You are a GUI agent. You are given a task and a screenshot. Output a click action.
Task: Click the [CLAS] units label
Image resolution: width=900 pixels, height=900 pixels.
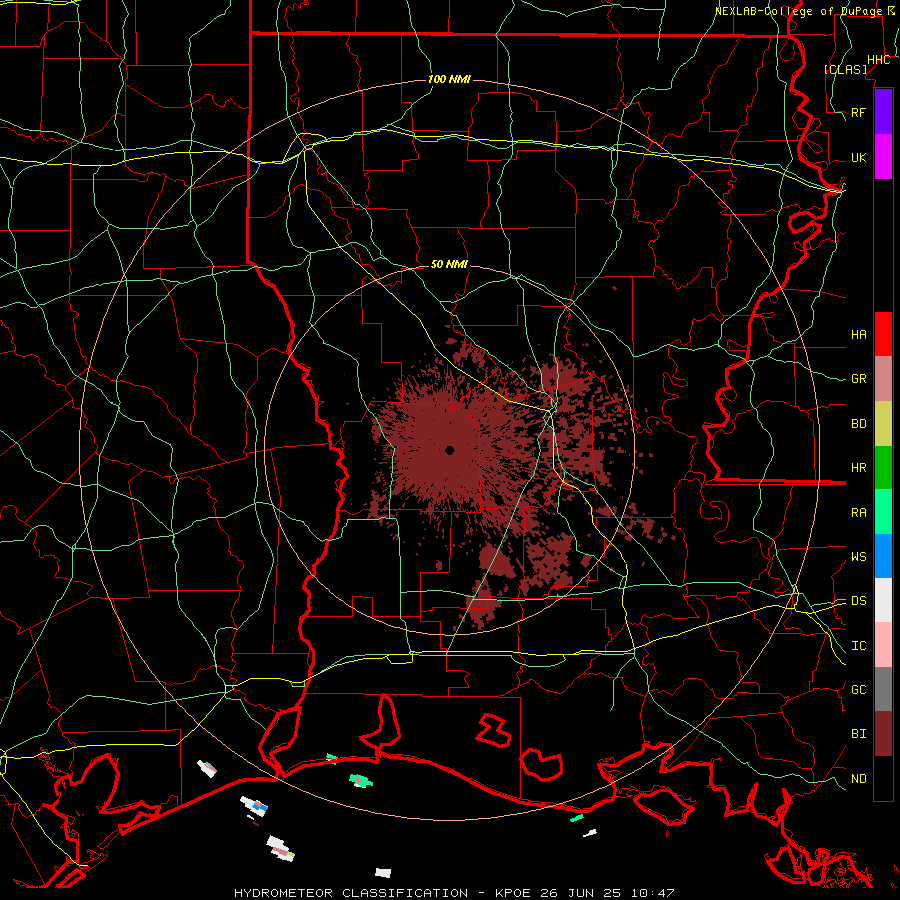point(845,69)
